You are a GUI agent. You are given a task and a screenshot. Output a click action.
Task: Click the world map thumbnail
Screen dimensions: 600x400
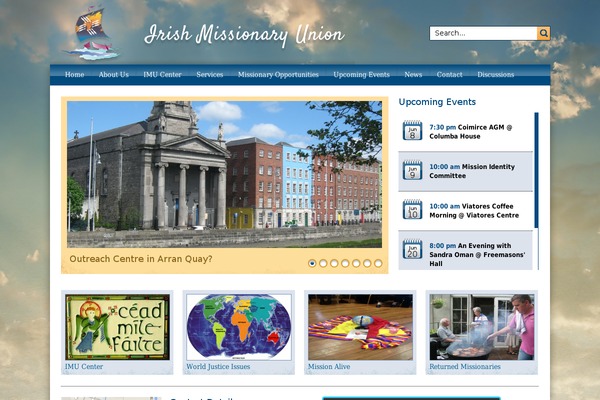(x=239, y=327)
